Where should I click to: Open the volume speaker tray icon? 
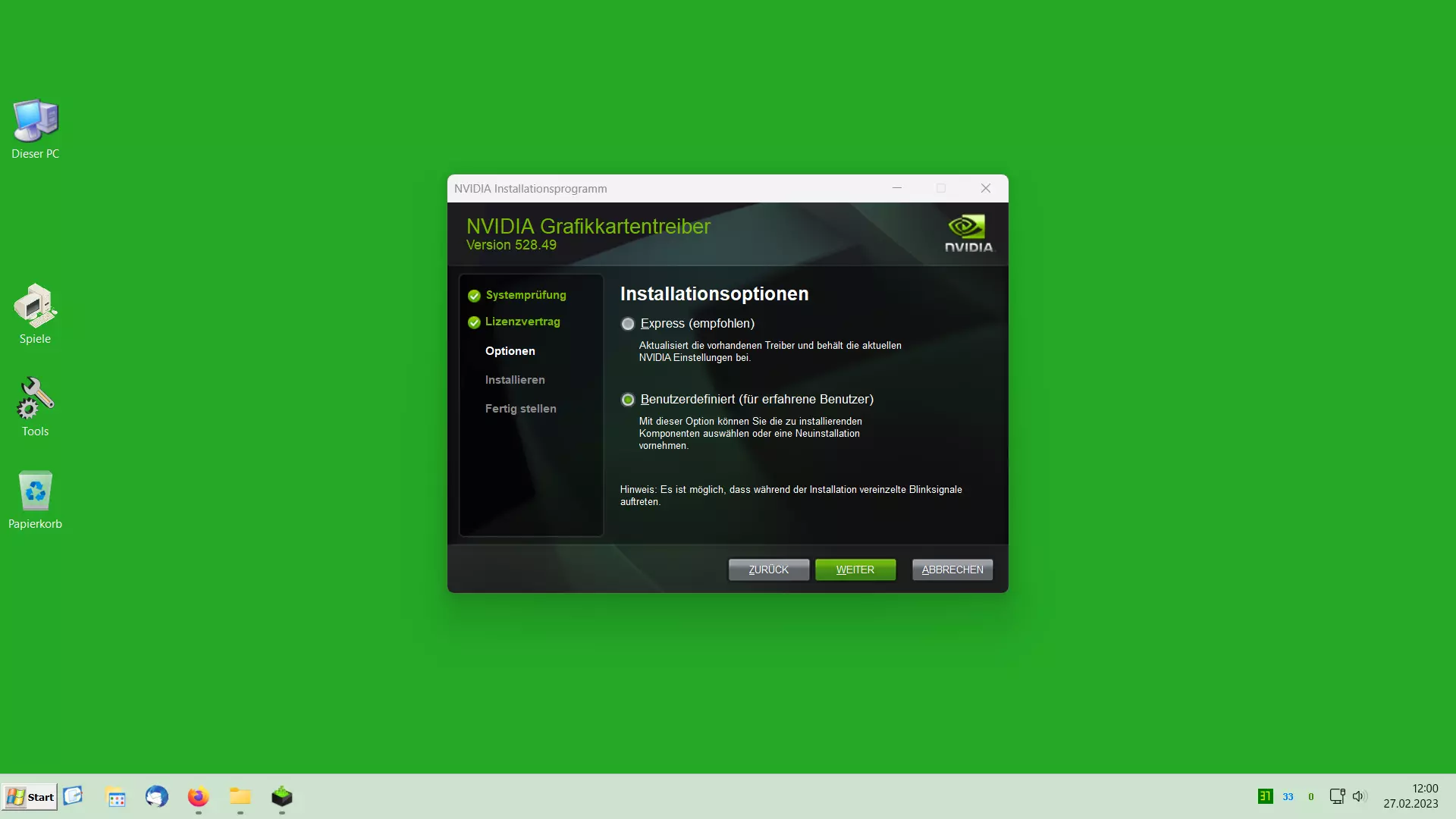click(x=1360, y=796)
